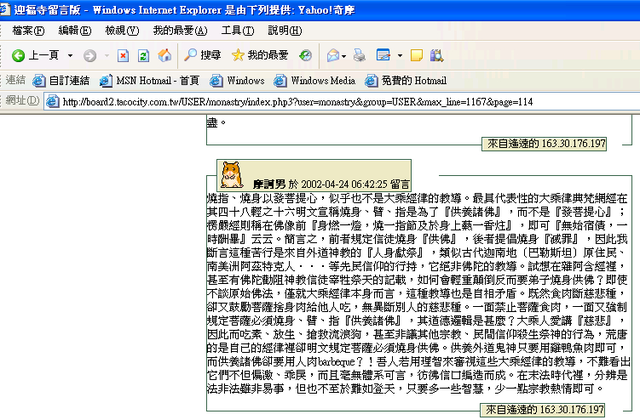Open the 我的最愛 favorites toolbar button
The image size is (640, 420).
(260, 55)
